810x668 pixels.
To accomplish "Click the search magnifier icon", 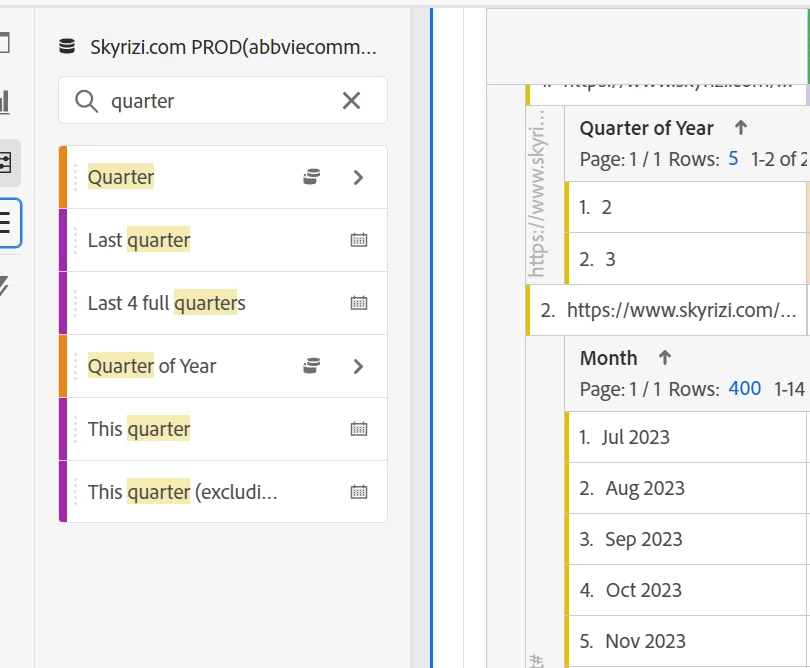I will coord(86,101).
